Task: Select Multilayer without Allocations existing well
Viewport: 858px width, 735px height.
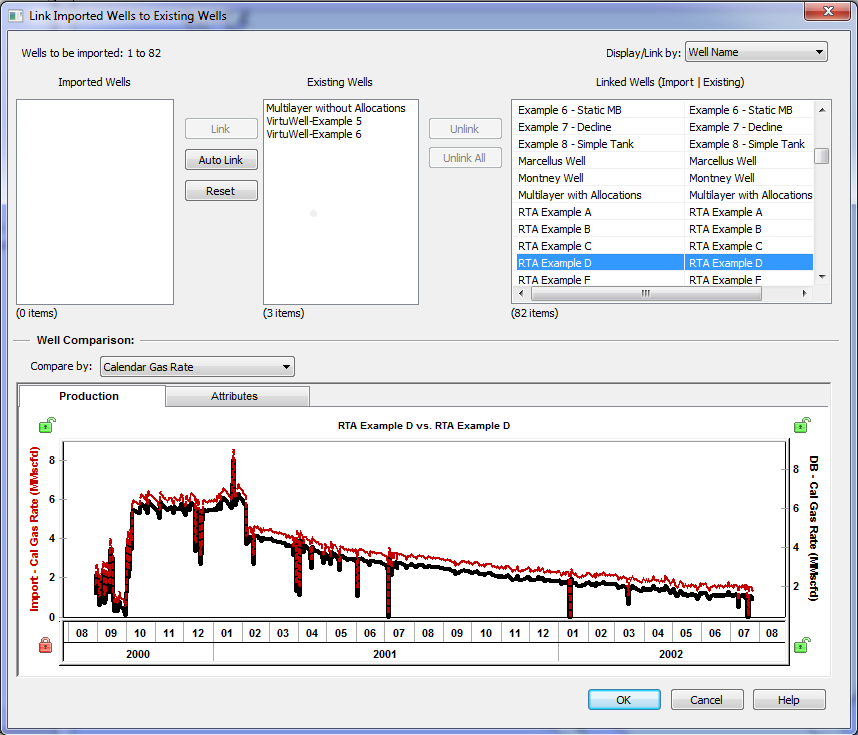Action: [x=335, y=108]
